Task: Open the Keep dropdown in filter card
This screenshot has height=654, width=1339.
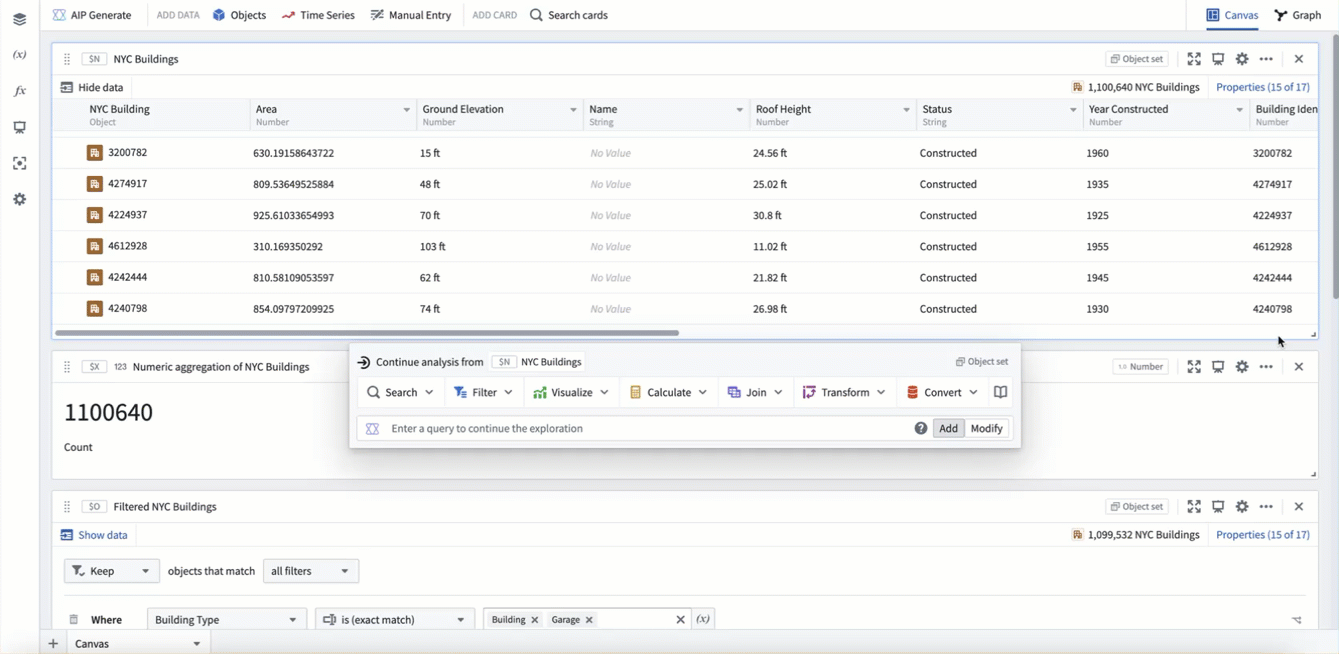Action: point(111,571)
